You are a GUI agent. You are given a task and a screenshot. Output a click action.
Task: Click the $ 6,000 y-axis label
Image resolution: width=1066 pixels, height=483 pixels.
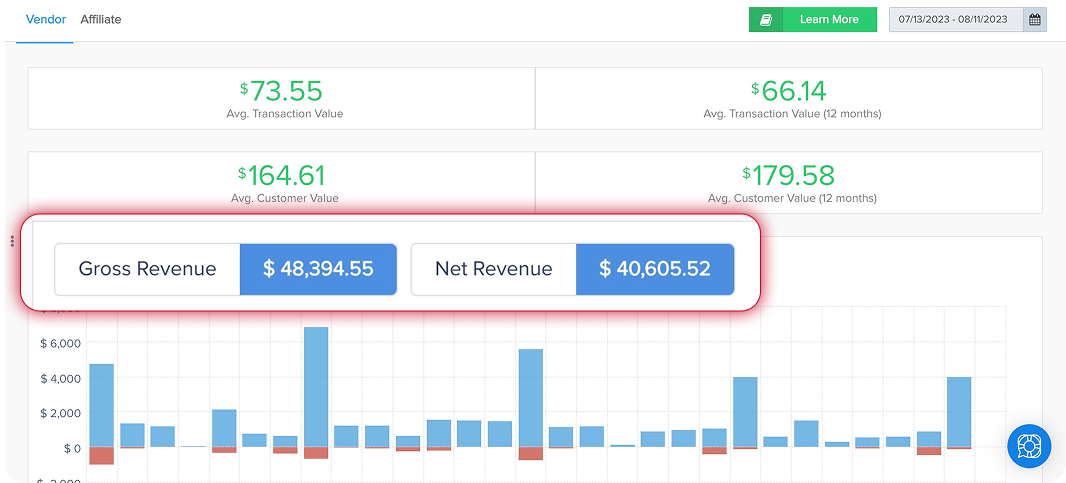pos(59,343)
